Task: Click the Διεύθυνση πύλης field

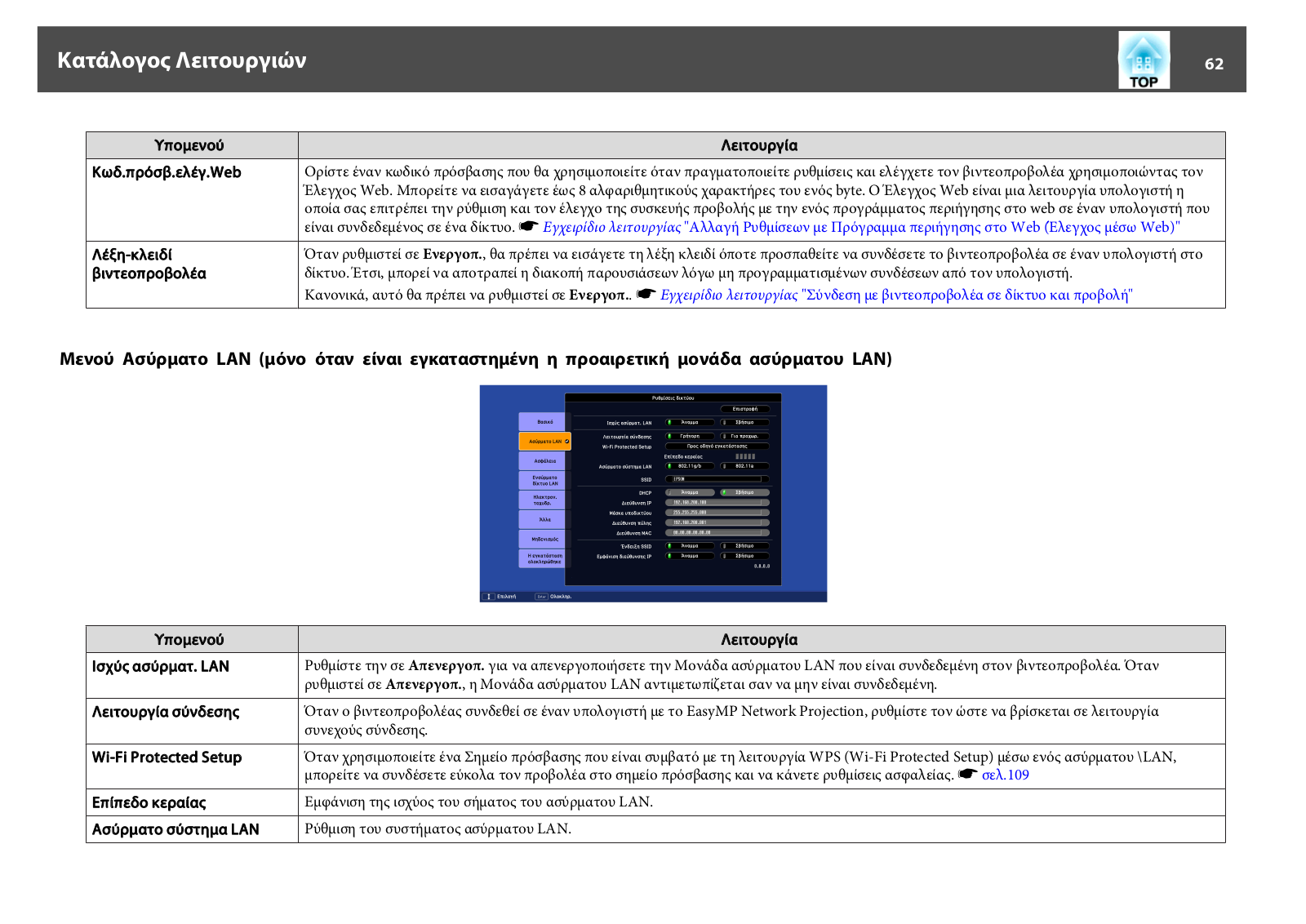Action: 717,522
